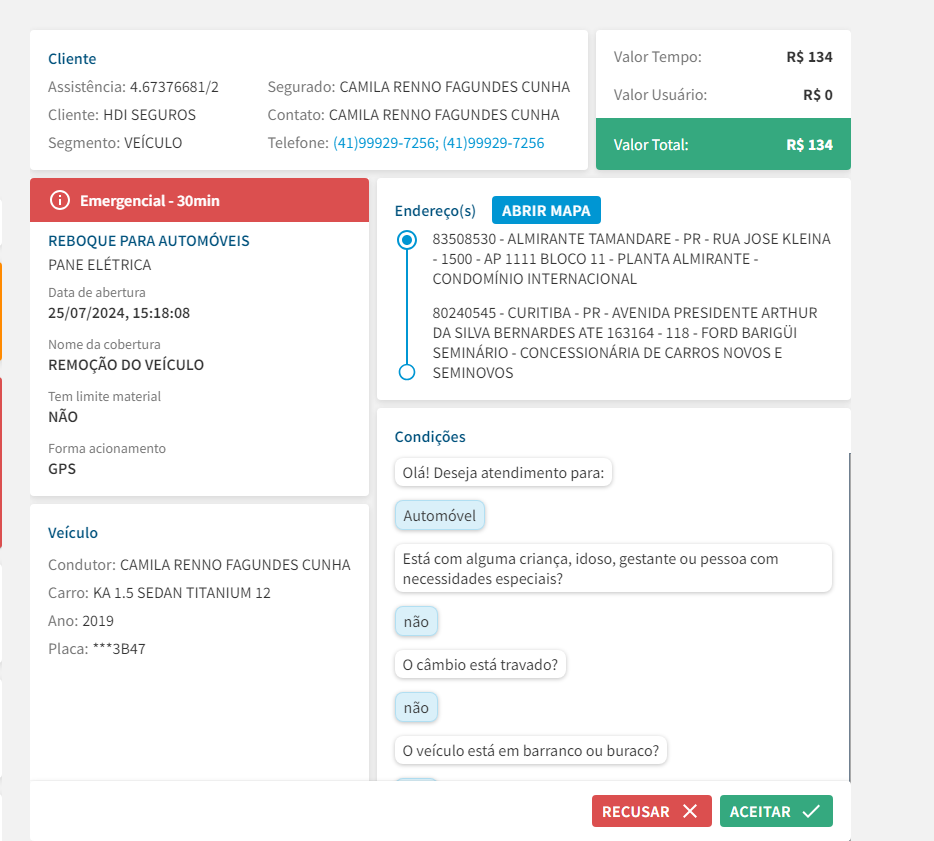Viewport: 934px width, 841px height.
Task: Click the Almirante Tamandare origin address text
Action: (x=631, y=259)
